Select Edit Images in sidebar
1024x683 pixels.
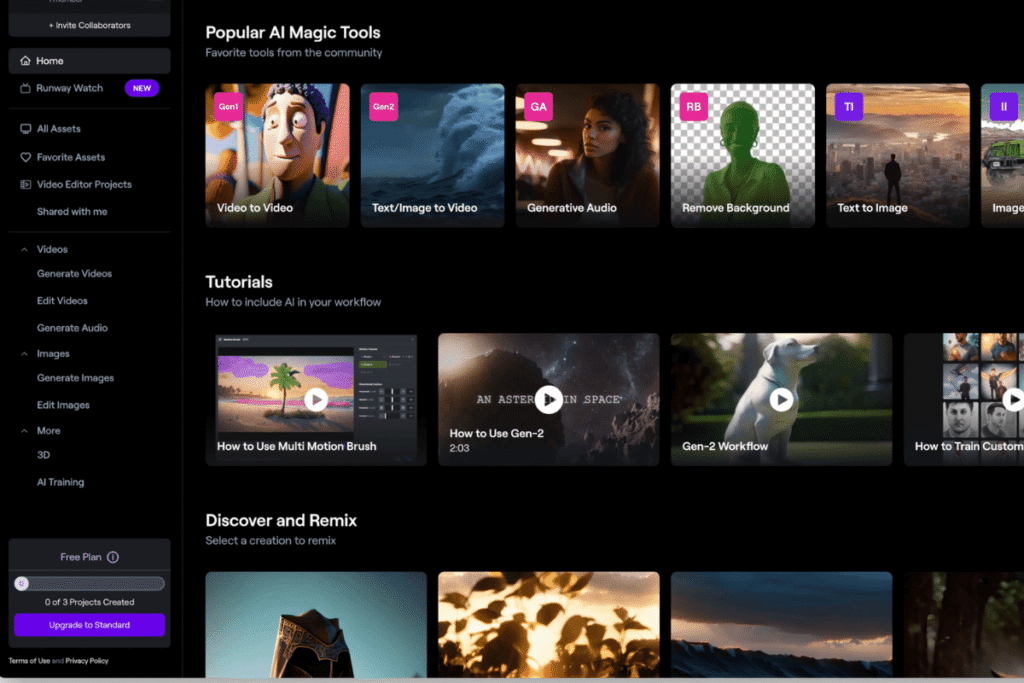(63, 405)
